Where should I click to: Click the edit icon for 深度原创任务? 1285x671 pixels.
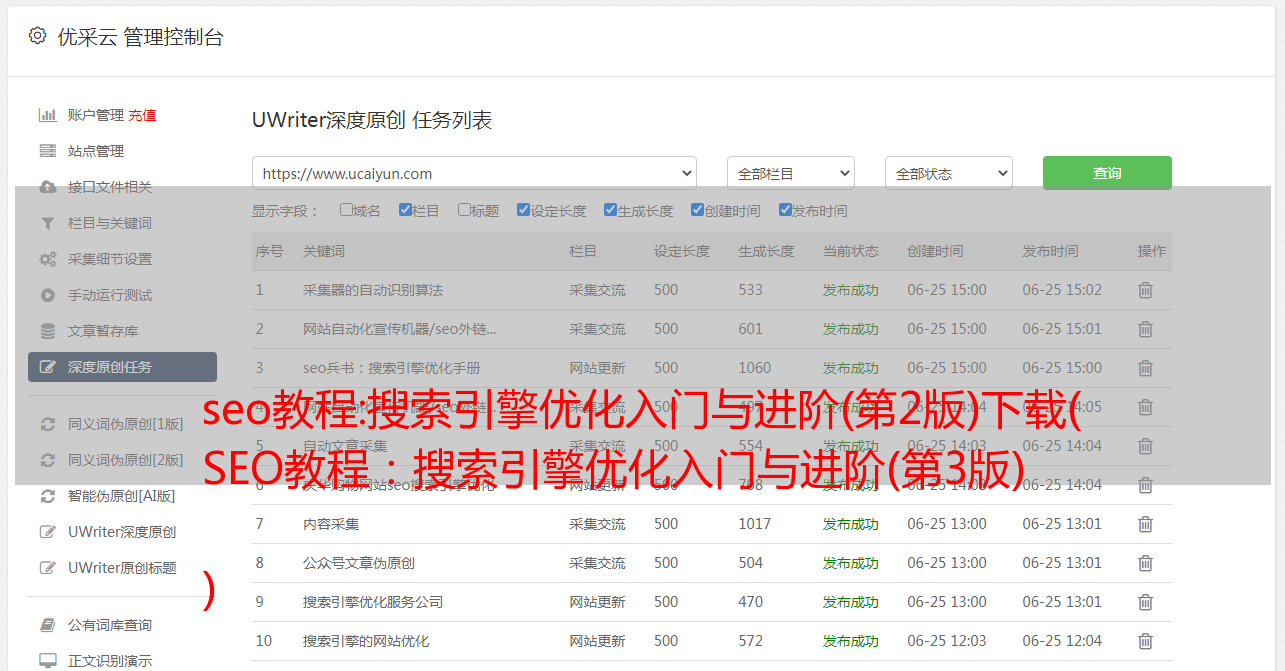tap(47, 367)
